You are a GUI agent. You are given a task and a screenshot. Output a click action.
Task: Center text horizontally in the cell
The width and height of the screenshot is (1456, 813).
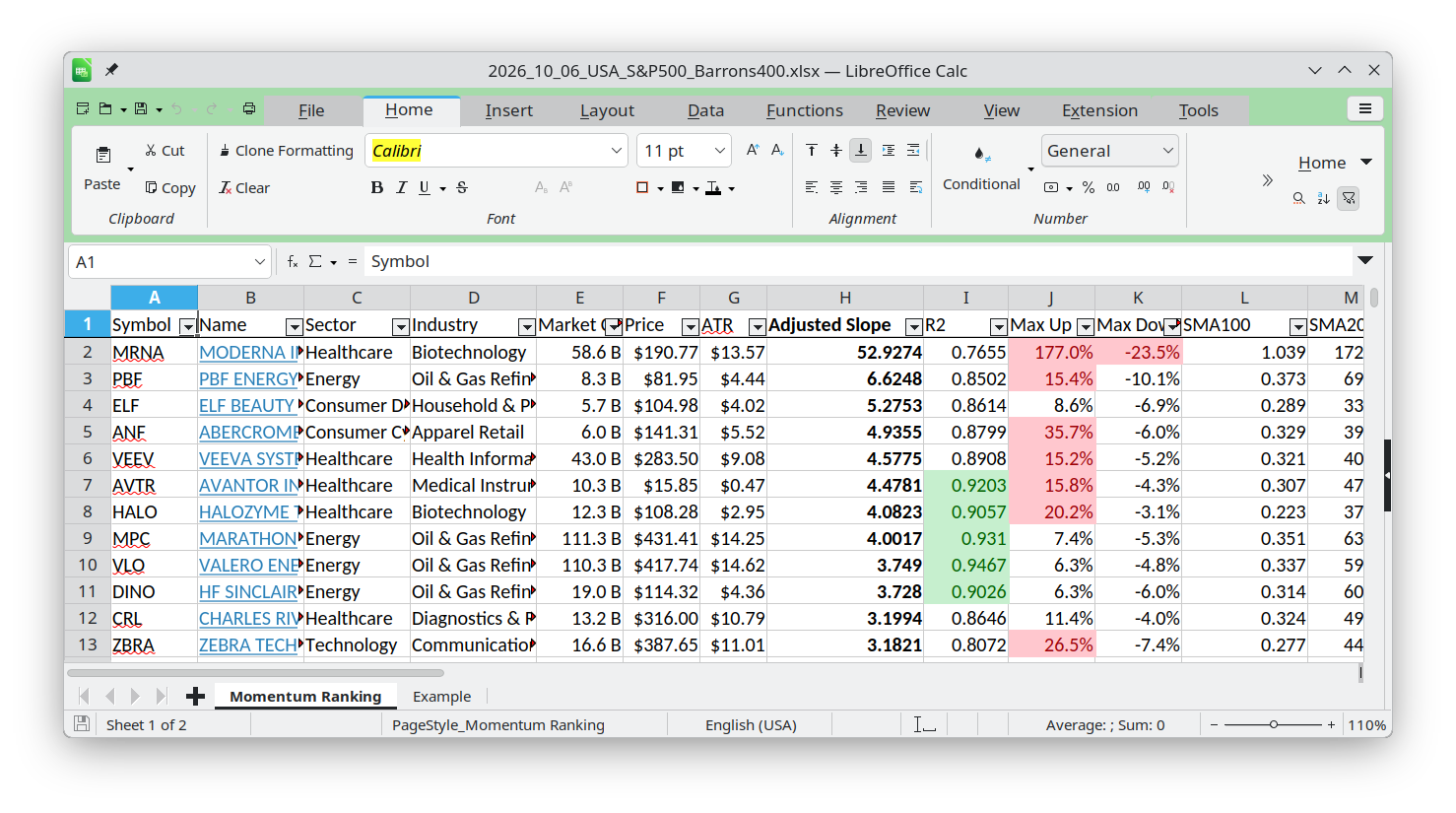pyautogui.click(x=835, y=187)
